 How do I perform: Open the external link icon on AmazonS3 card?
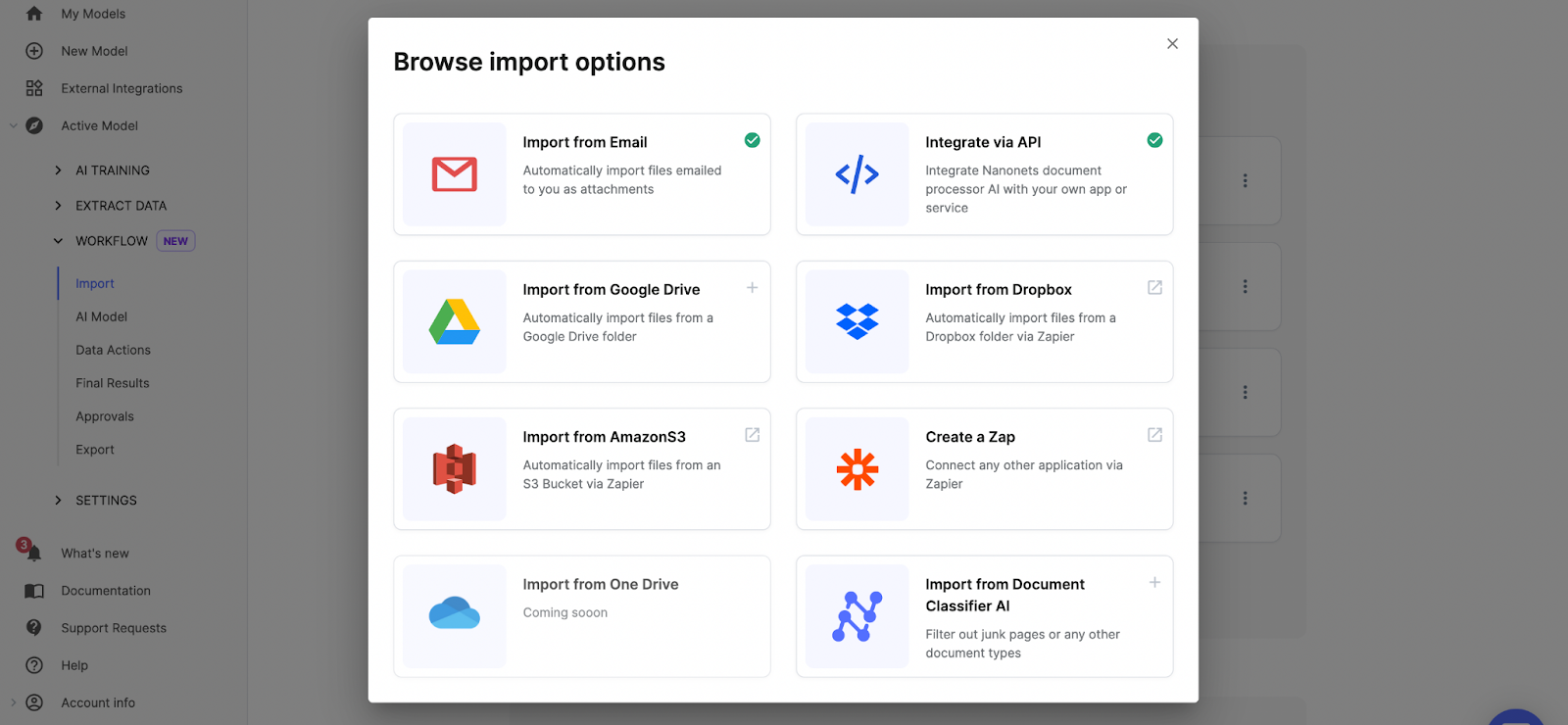[753, 434]
